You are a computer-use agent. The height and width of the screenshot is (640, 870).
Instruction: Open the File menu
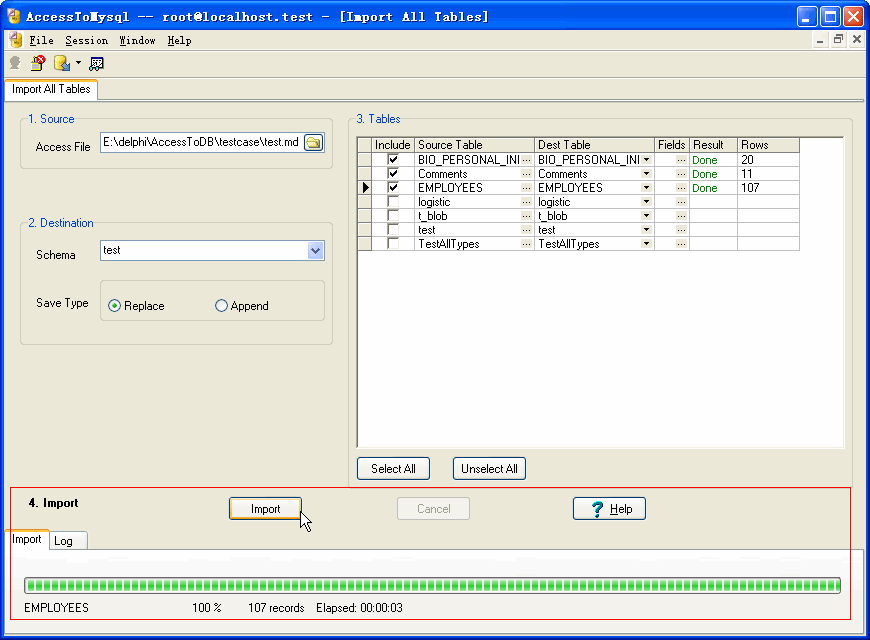42,41
